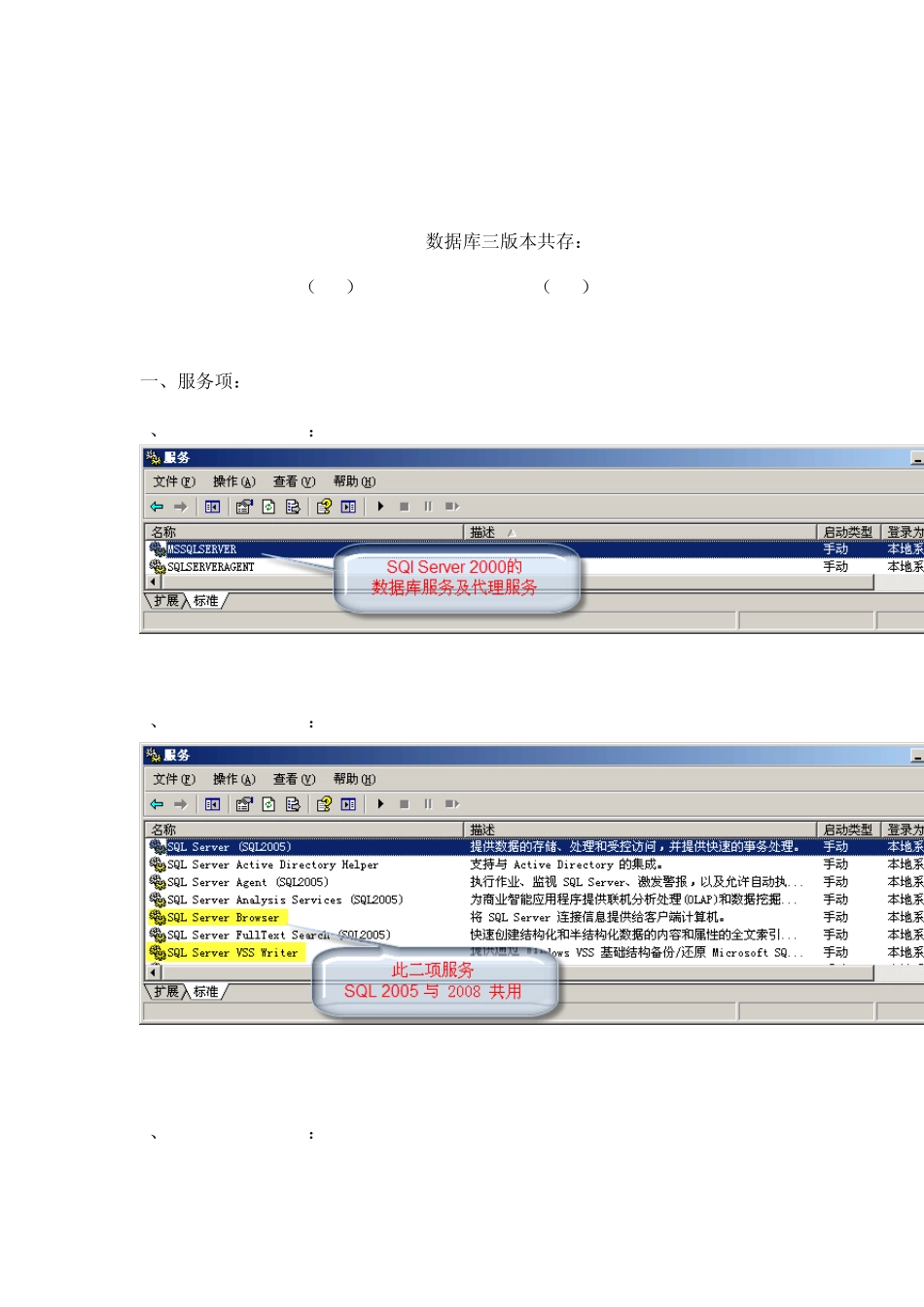This screenshot has width=924, height=1307.
Task: Click 服务 title bar icon of MSSQLSERVER window
Action: coord(153,457)
